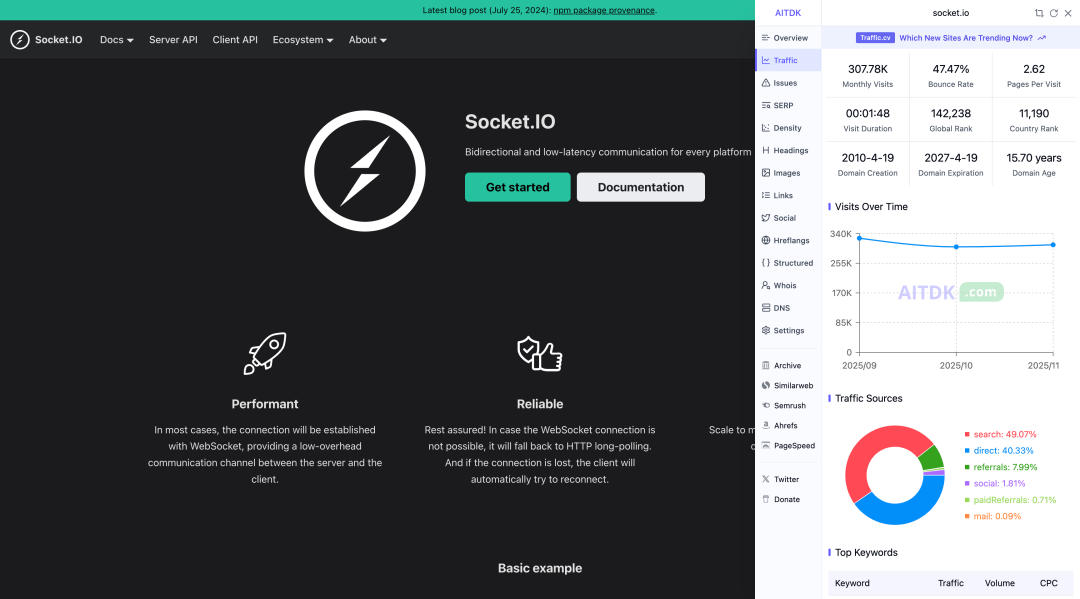Click the blue direct legend swatch

[x=967, y=451]
